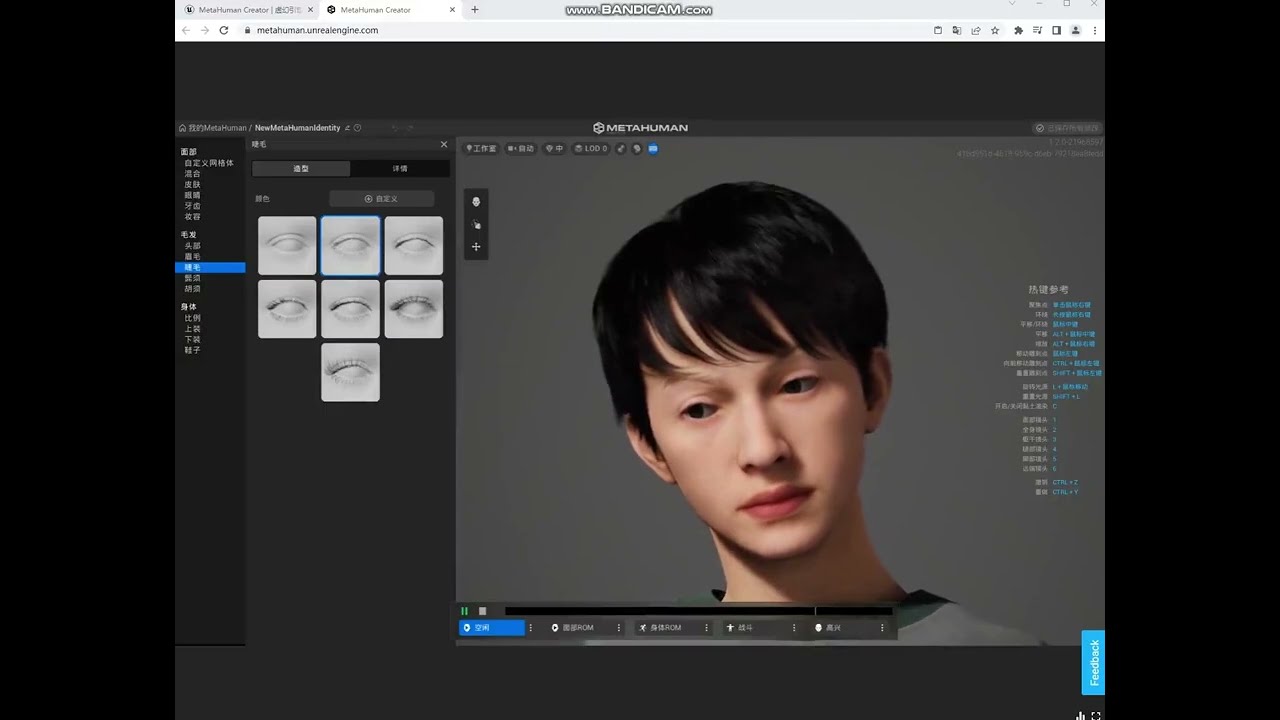The width and height of the screenshot is (1280, 720).
Task: Select the Sculpt tool in viewport
Action: tap(476, 225)
